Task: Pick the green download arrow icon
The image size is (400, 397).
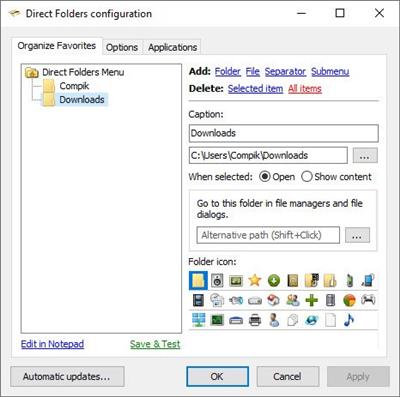Action: [x=274, y=281]
